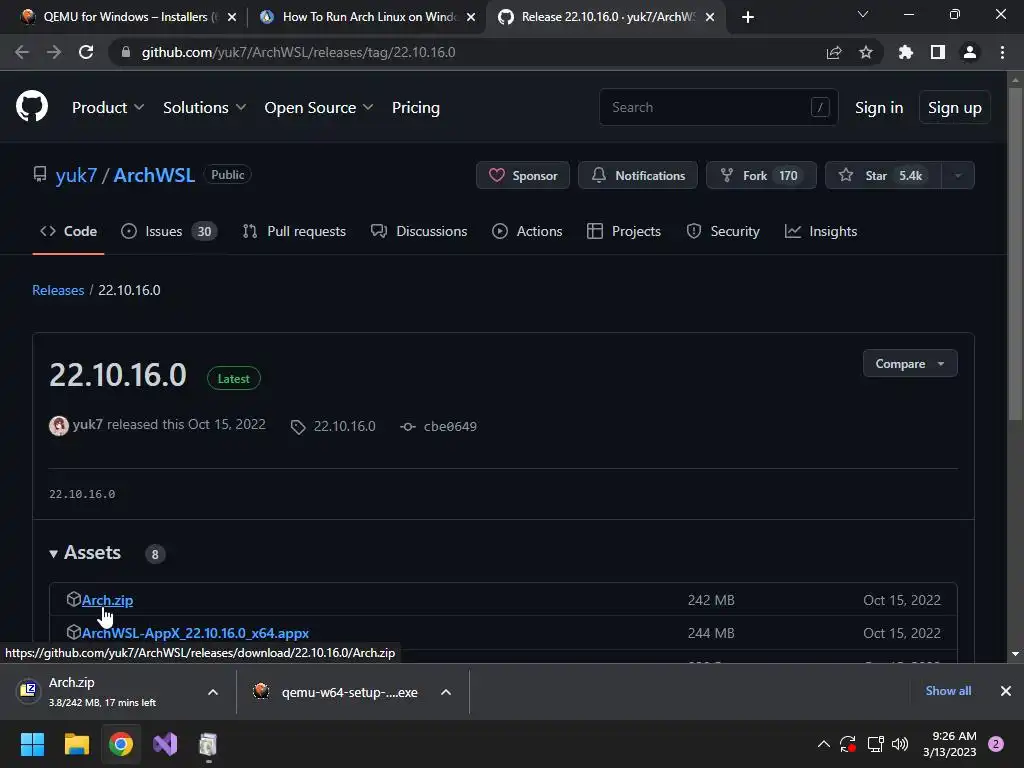Viewport: 1024px width, 768px height.
Task: Click the share page icon in address bar
Action: coord(833,52)
